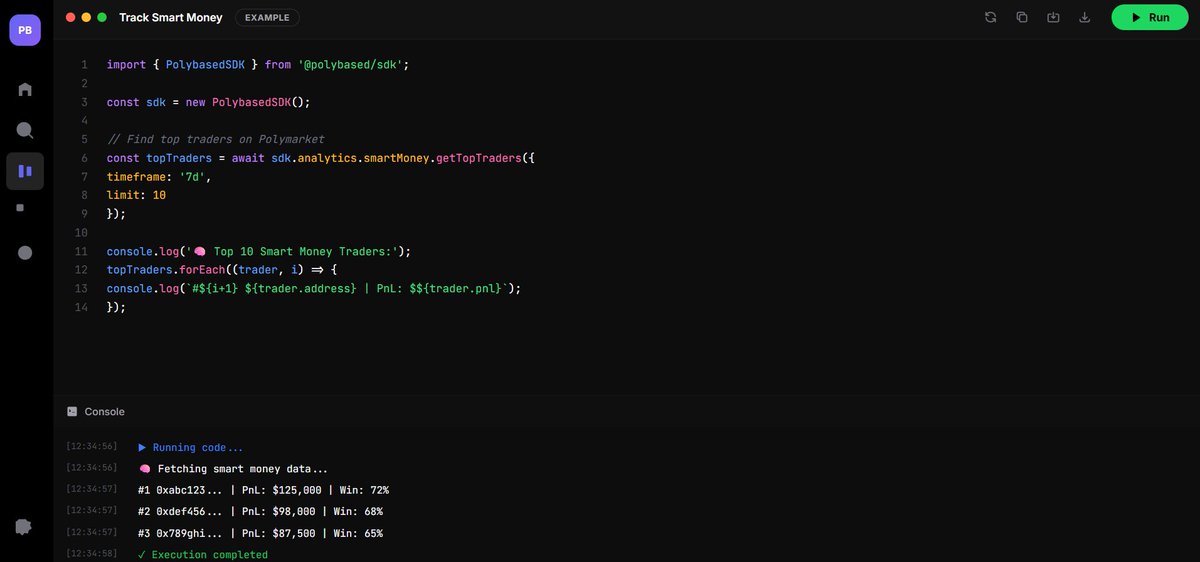Click the red window close dot
Viewport: 1200px width, 562px height.
71,17
